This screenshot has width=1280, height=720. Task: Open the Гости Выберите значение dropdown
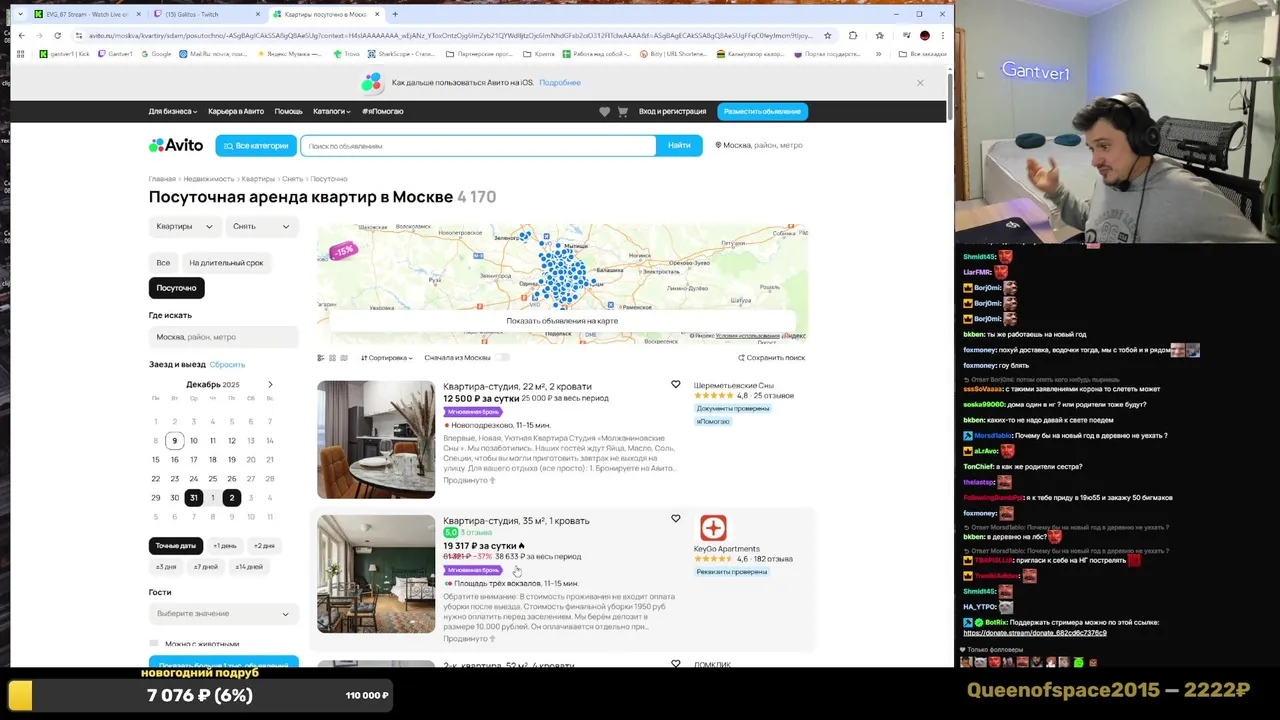(x=223, y=613)
